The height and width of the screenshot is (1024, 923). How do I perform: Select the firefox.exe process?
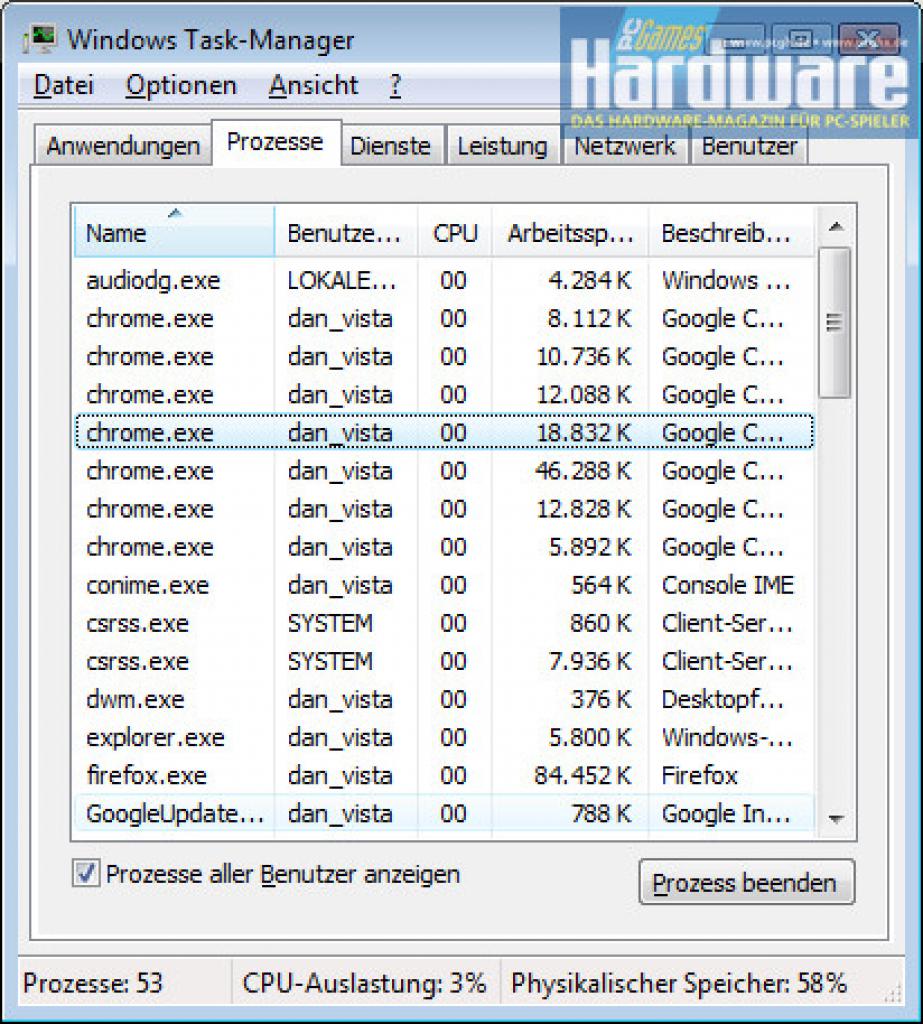[444, 775]
